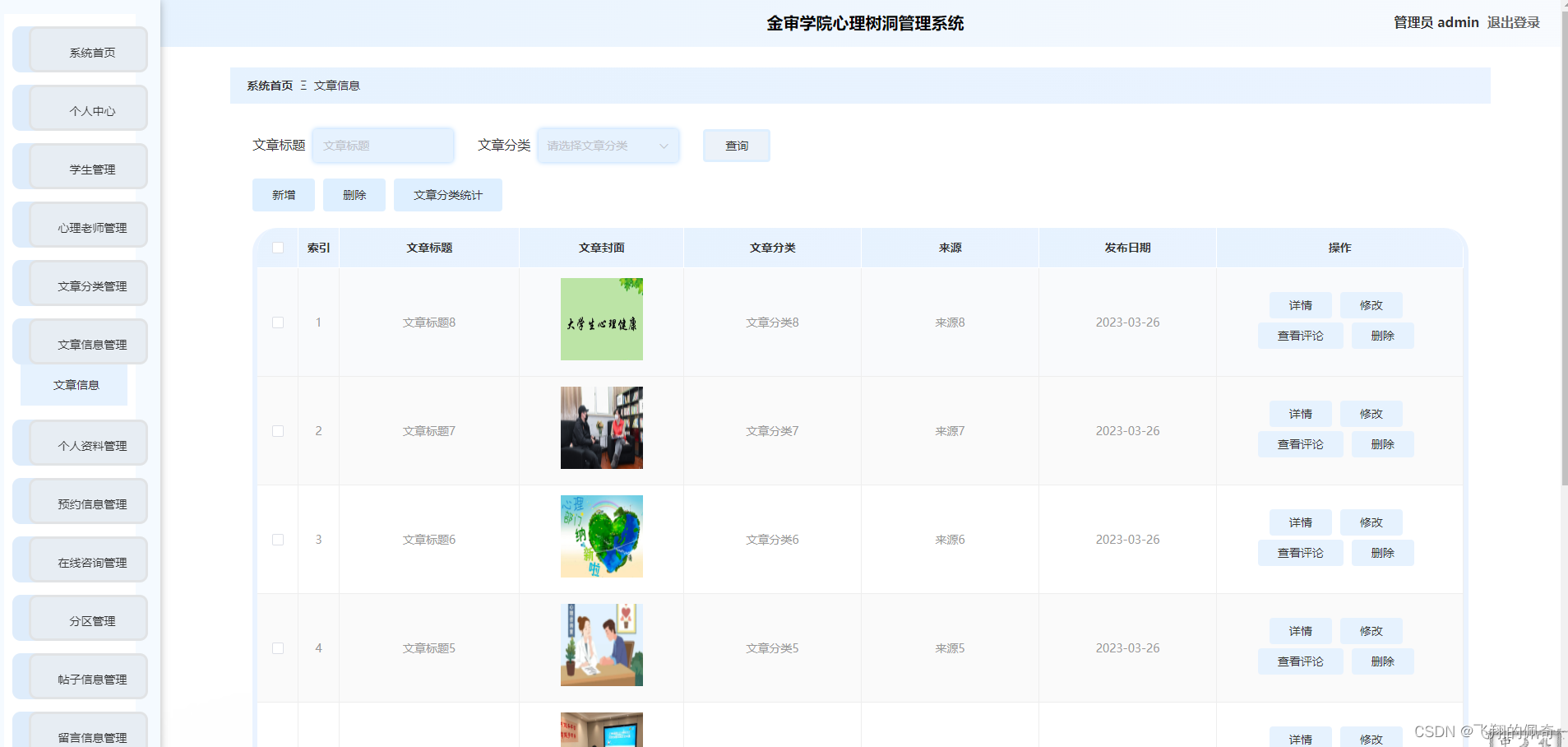Click 退出登录 to log out

1513,22
